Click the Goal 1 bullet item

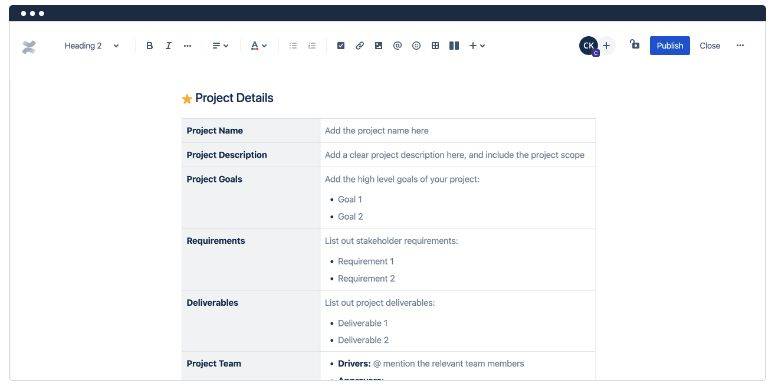tap(350, 199)
